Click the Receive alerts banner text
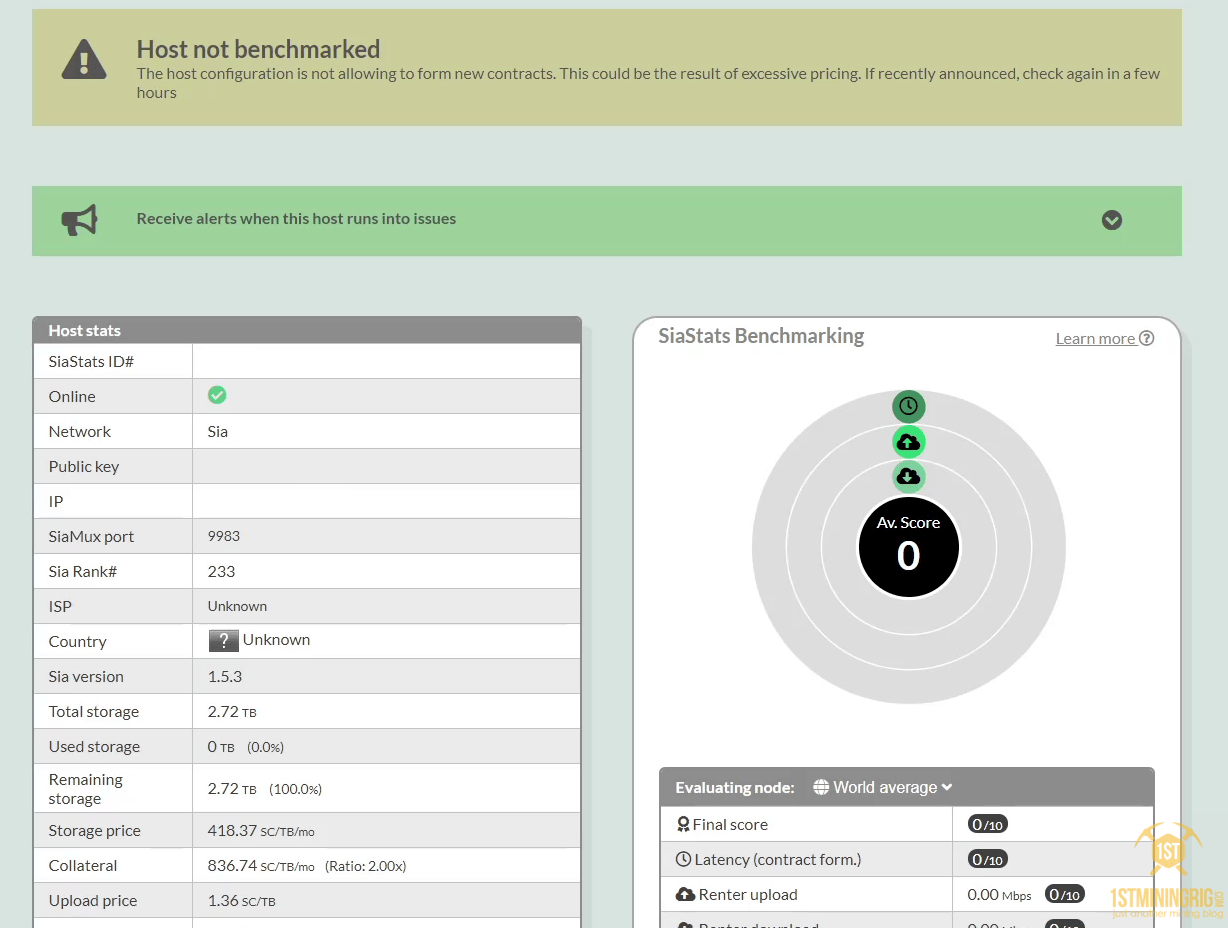1228x928 pixels. click(x=296, y=219)
